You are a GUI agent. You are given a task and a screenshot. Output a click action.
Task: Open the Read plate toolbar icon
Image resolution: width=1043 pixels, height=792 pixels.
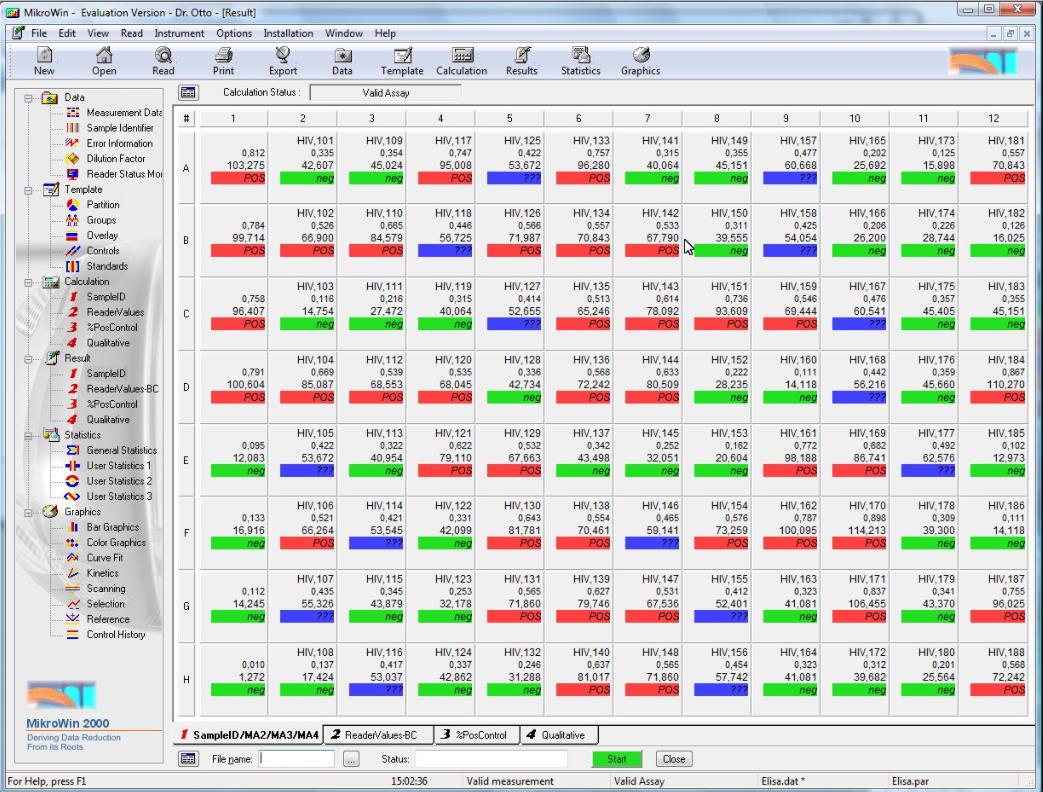click(163, 61)
